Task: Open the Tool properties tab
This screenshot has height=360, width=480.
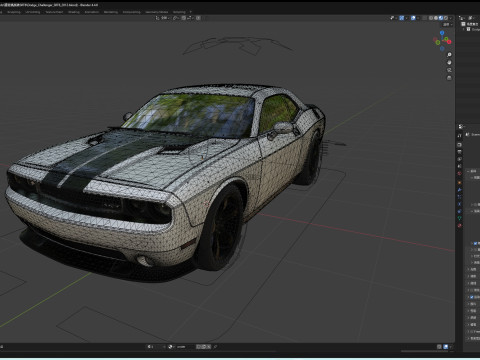Action: (459, 136)
